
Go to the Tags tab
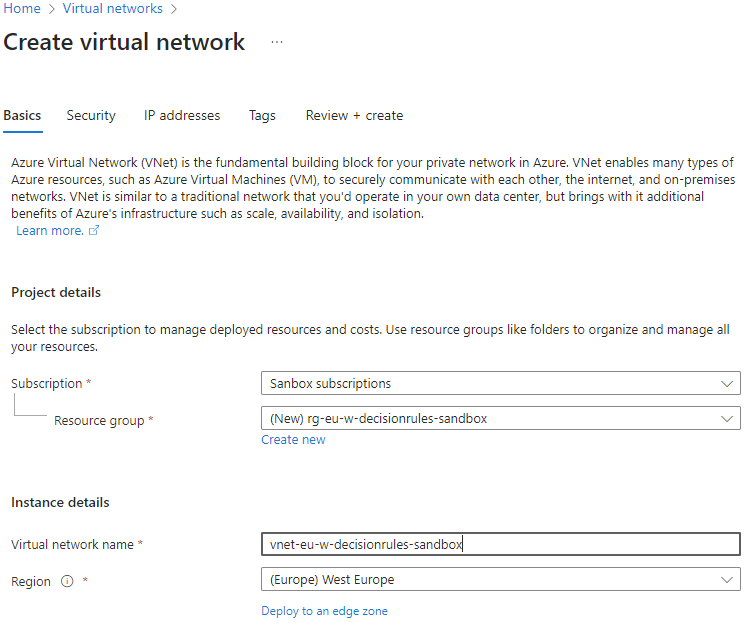point(262,116)
